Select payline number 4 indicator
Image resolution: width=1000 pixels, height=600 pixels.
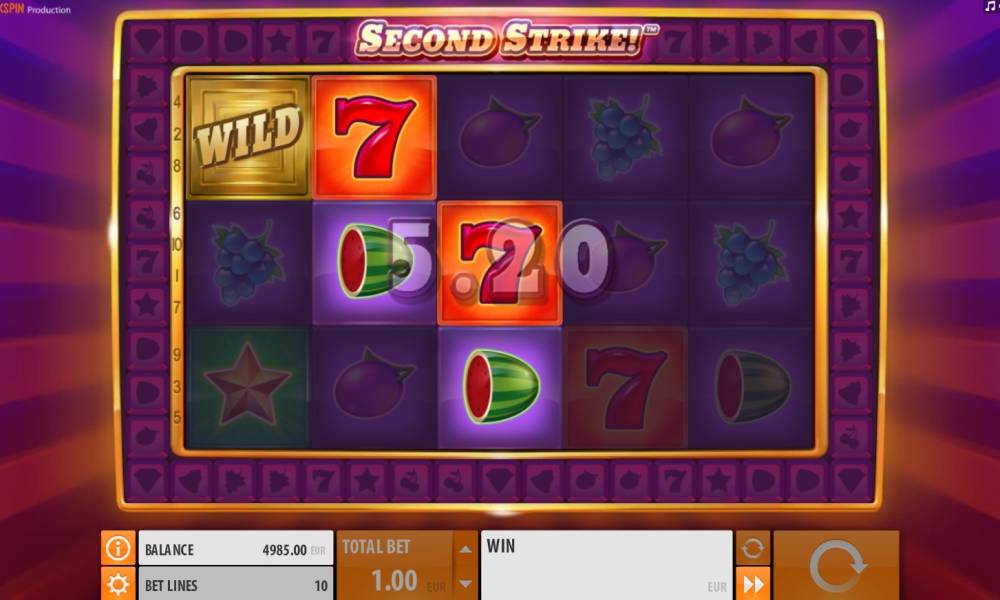coord(177,102)
